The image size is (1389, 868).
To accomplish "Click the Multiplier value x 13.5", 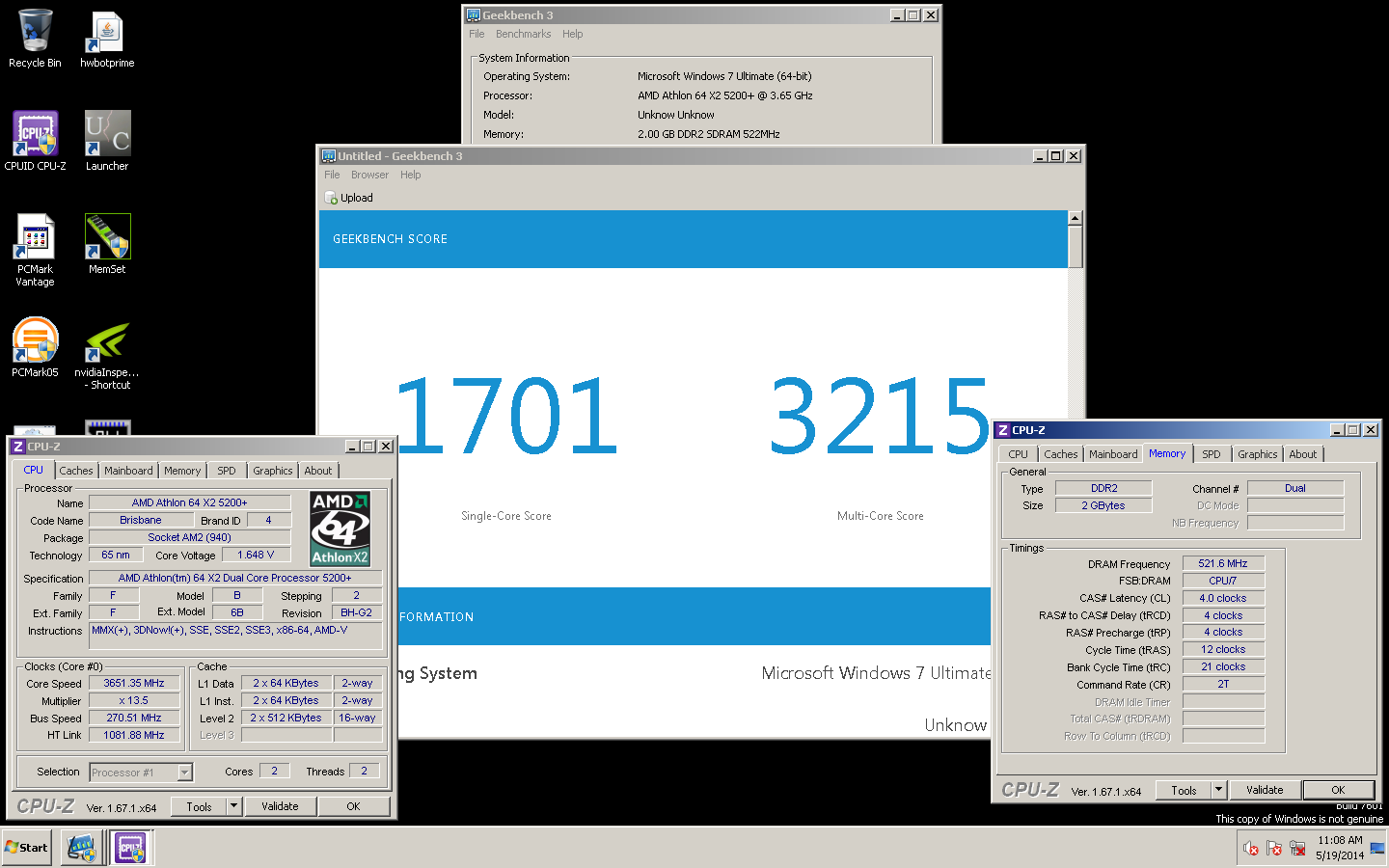I will [x=134, y=700].
